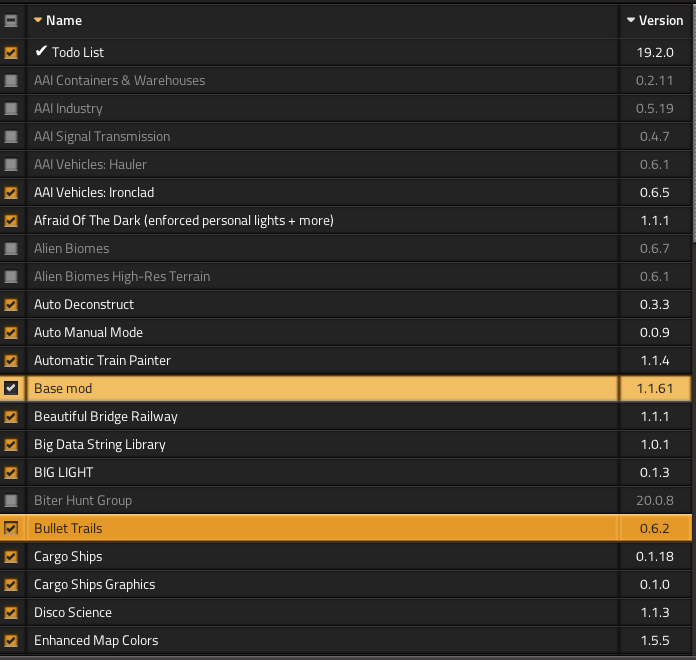Enable AAI Vehicles: Hauler checkbox

11,164
